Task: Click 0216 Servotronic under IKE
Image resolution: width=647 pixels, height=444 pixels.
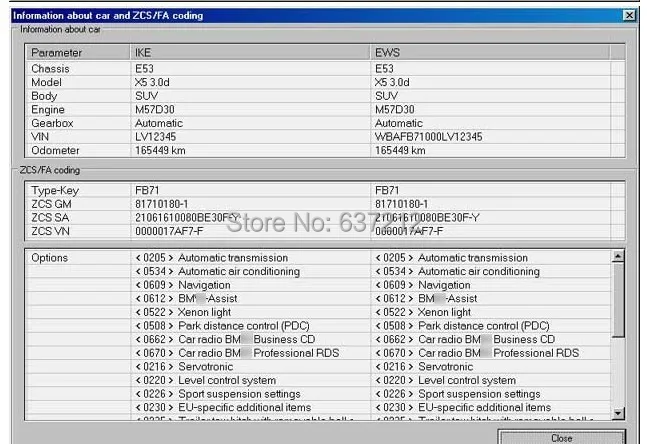Action: click(184, 366)
